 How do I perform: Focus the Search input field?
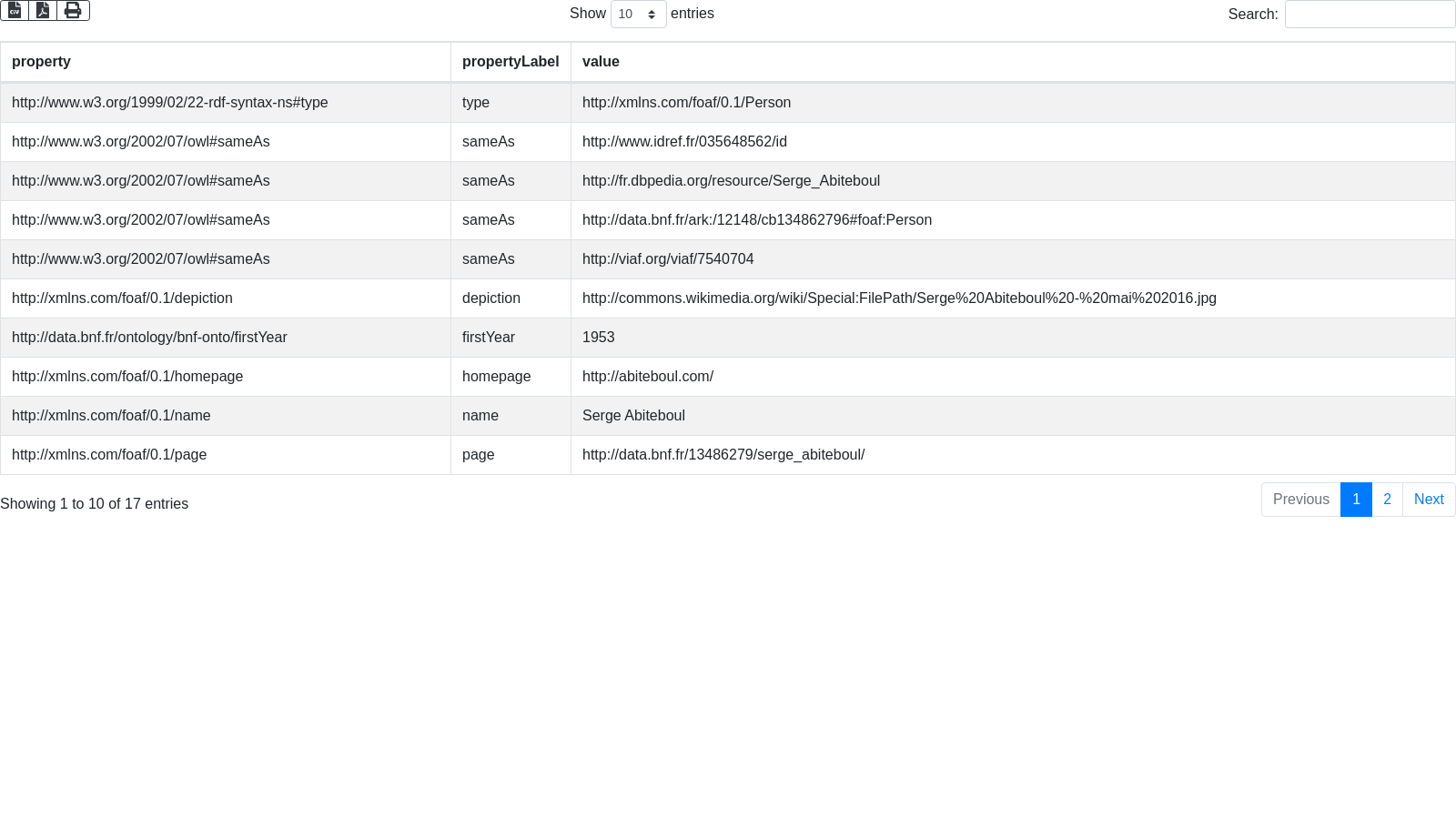[x=1369, y=15]
